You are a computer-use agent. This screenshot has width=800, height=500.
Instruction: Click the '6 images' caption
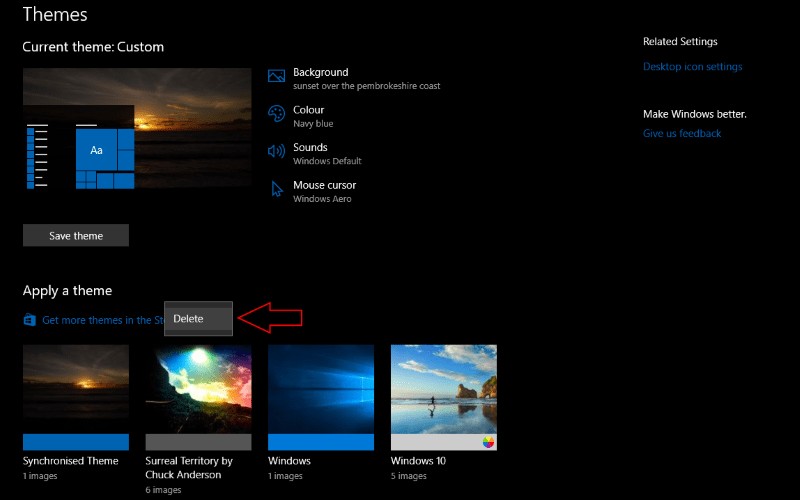[x=163, y=490]
